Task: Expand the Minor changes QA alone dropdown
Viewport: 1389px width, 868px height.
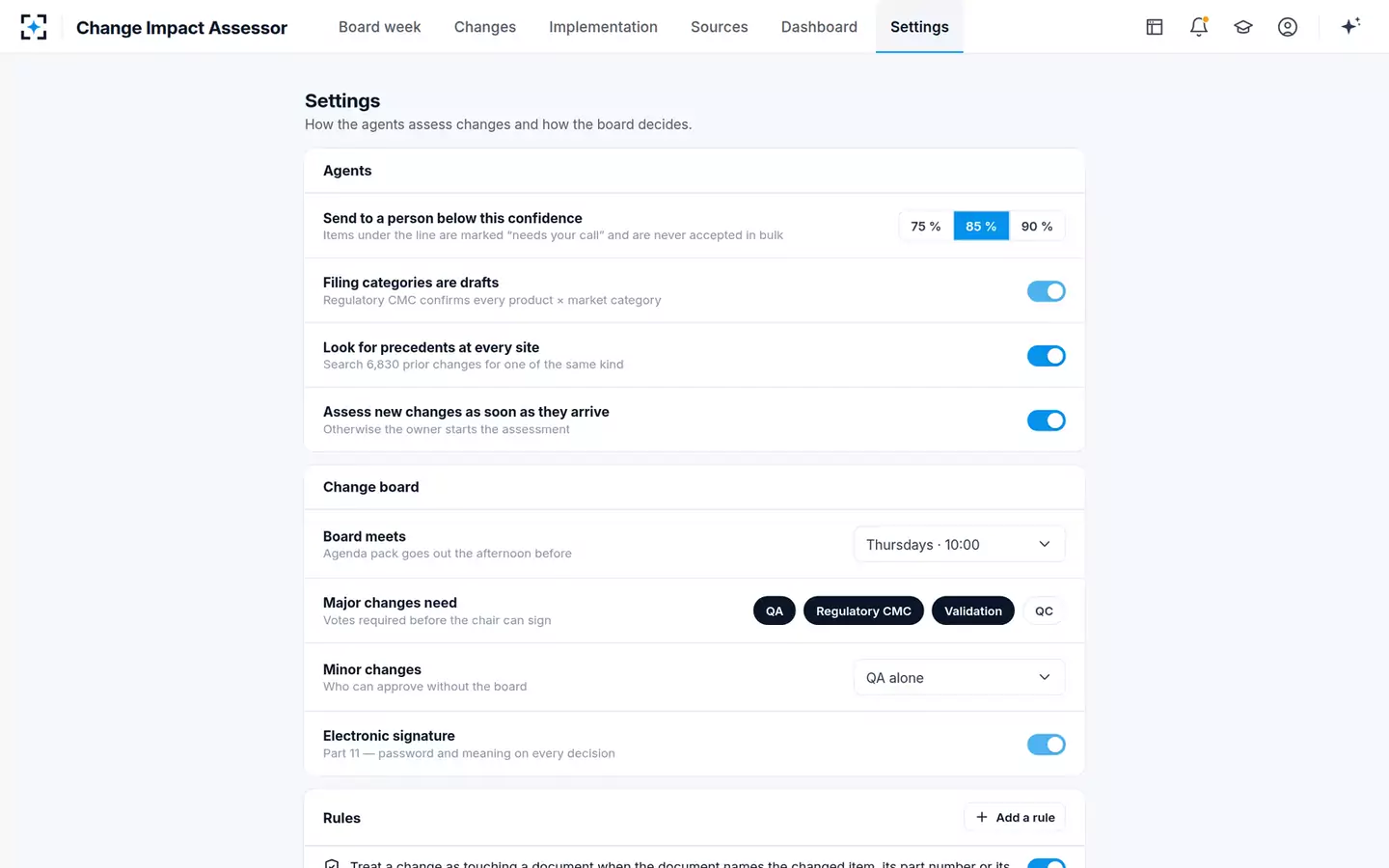Action: pyautogui.click(x=959, y=677)
